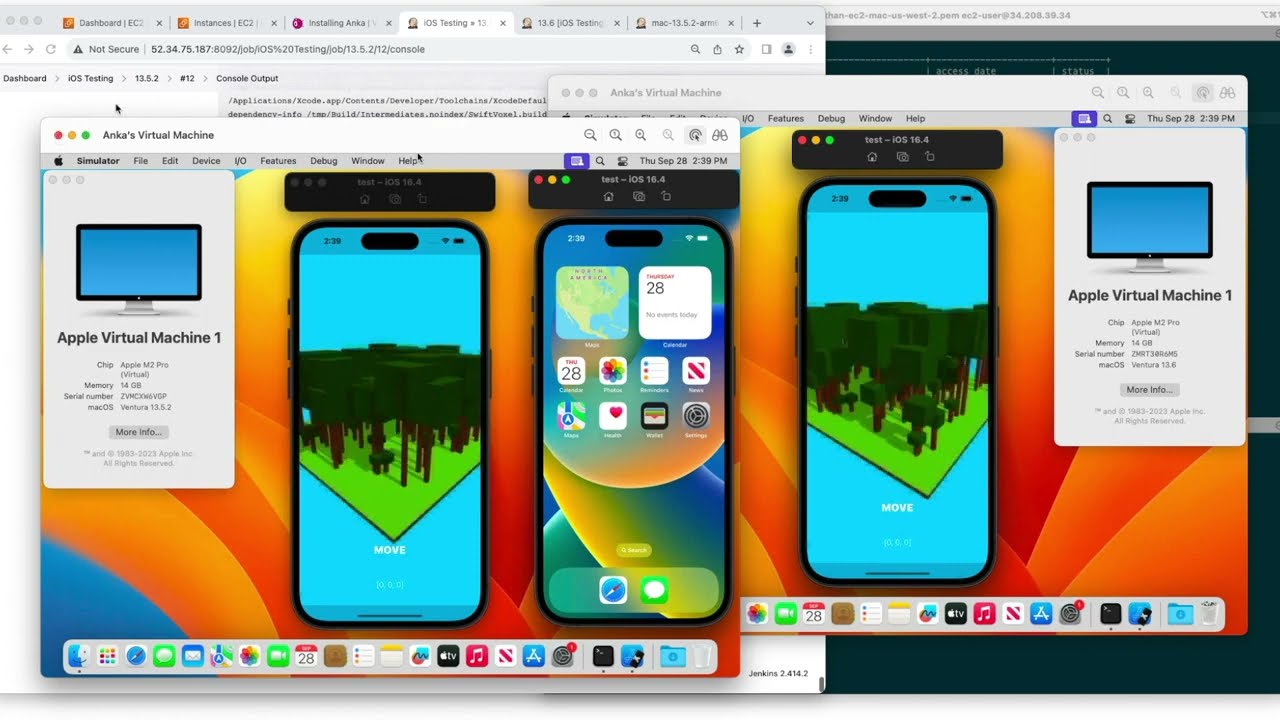Open Music in front VM dock
The width and height of the screenshot is (1280, 720).
477,656
